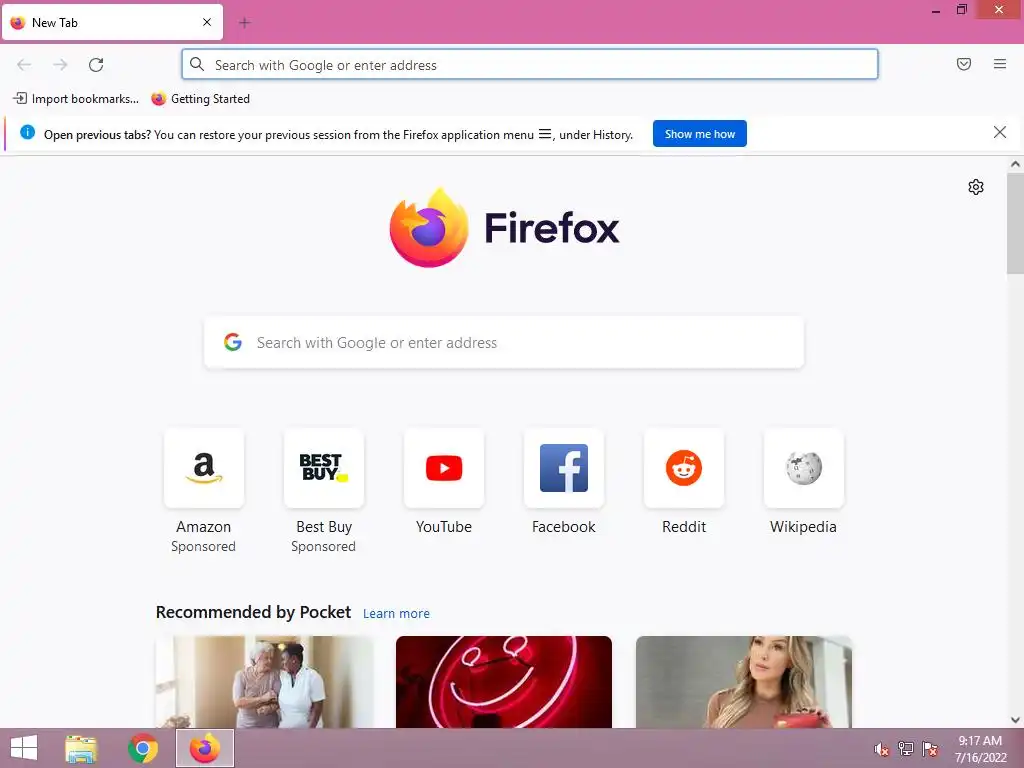Image resolution: width=1024 pixels, height=768 pixels.
Task: Click the scrollbar down arrow
Action: 1015,720
